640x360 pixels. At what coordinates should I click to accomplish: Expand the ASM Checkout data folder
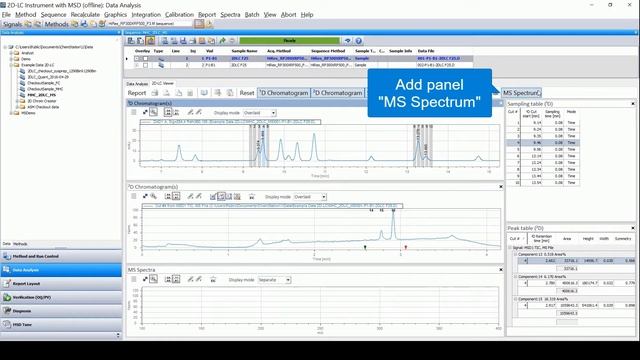click(x=17, y=107)
